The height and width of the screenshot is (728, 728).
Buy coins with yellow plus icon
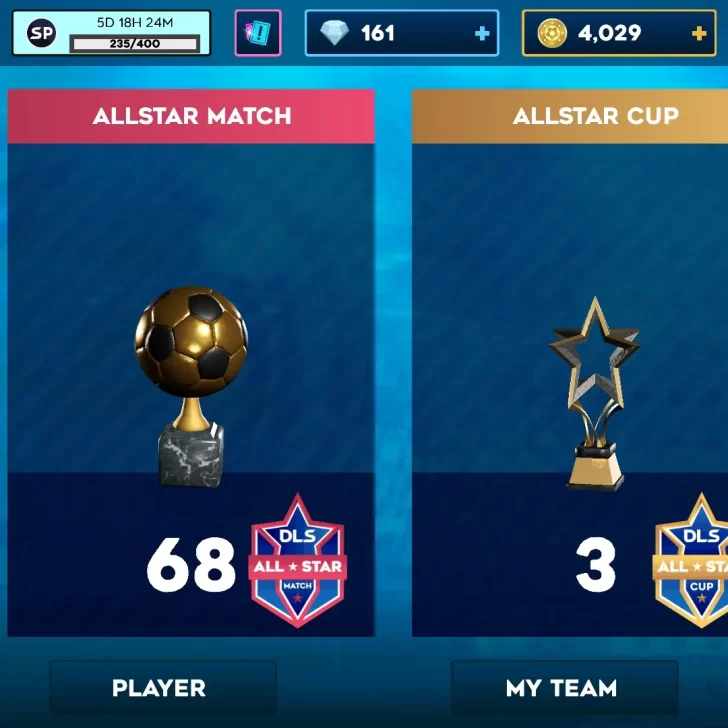699,33
